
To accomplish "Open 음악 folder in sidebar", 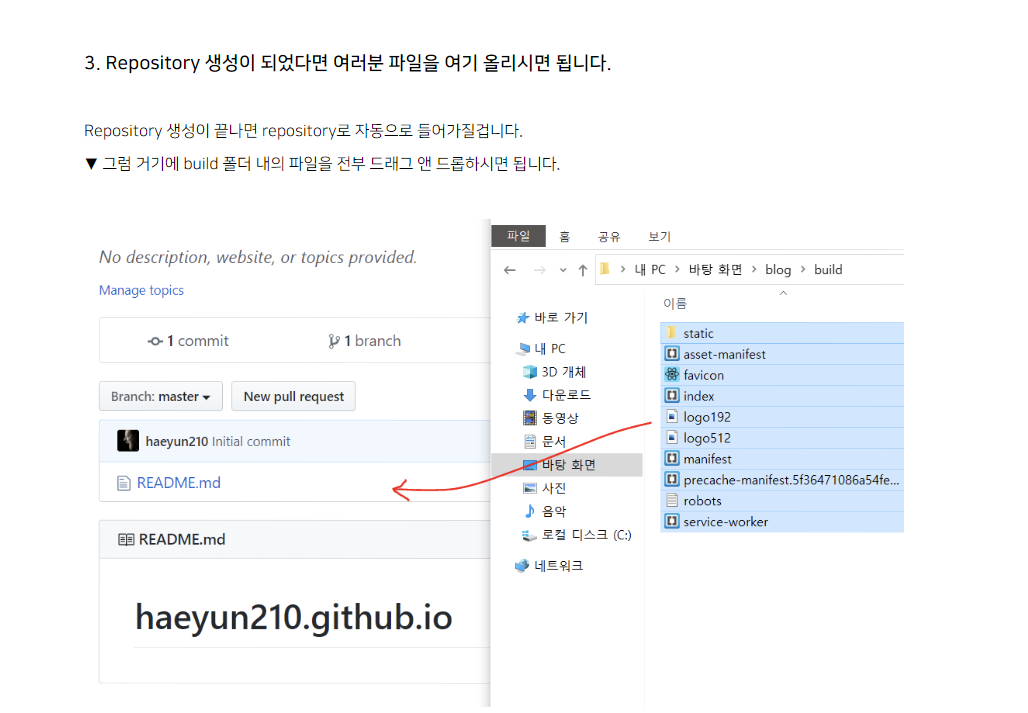I will pos(545,511).
